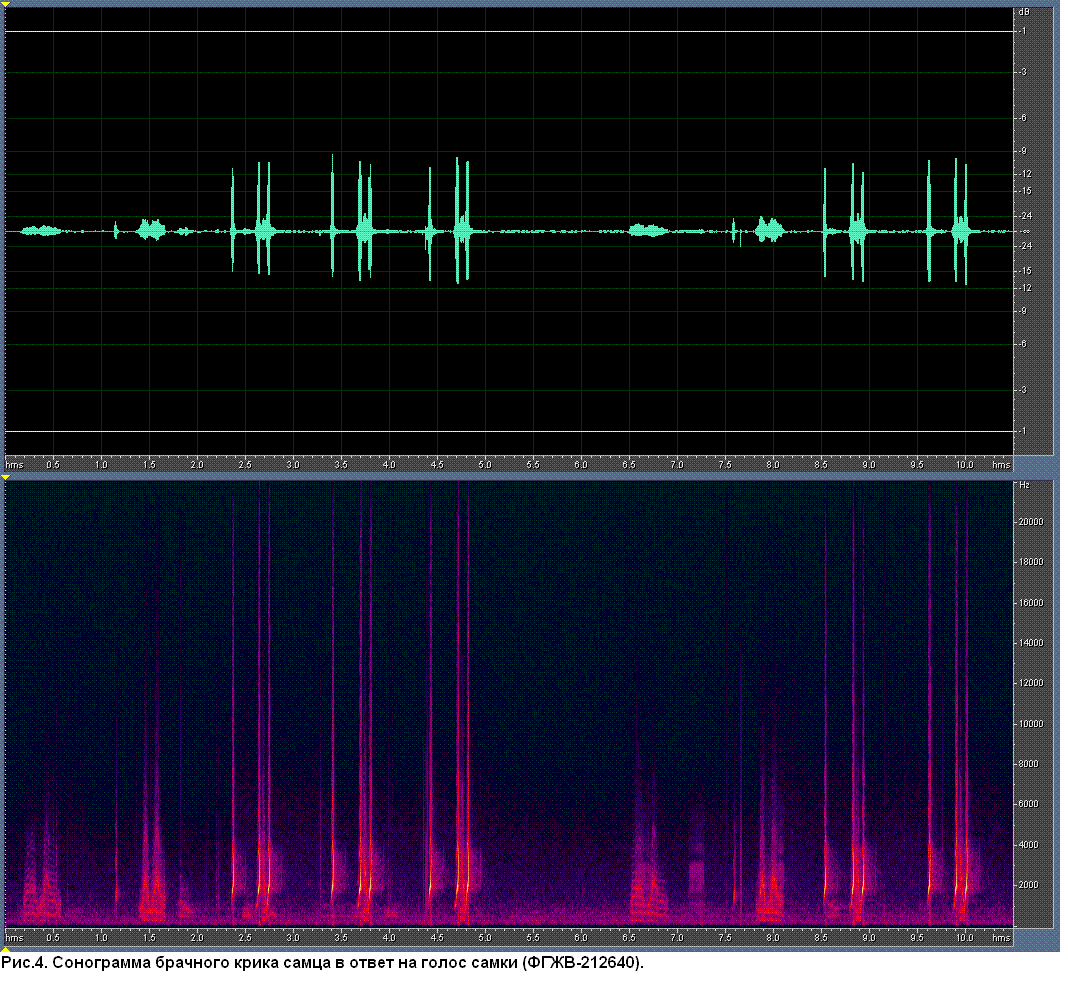
Task: Click 3.5 on the spectrogram time ruler
Action: (341, 937)
